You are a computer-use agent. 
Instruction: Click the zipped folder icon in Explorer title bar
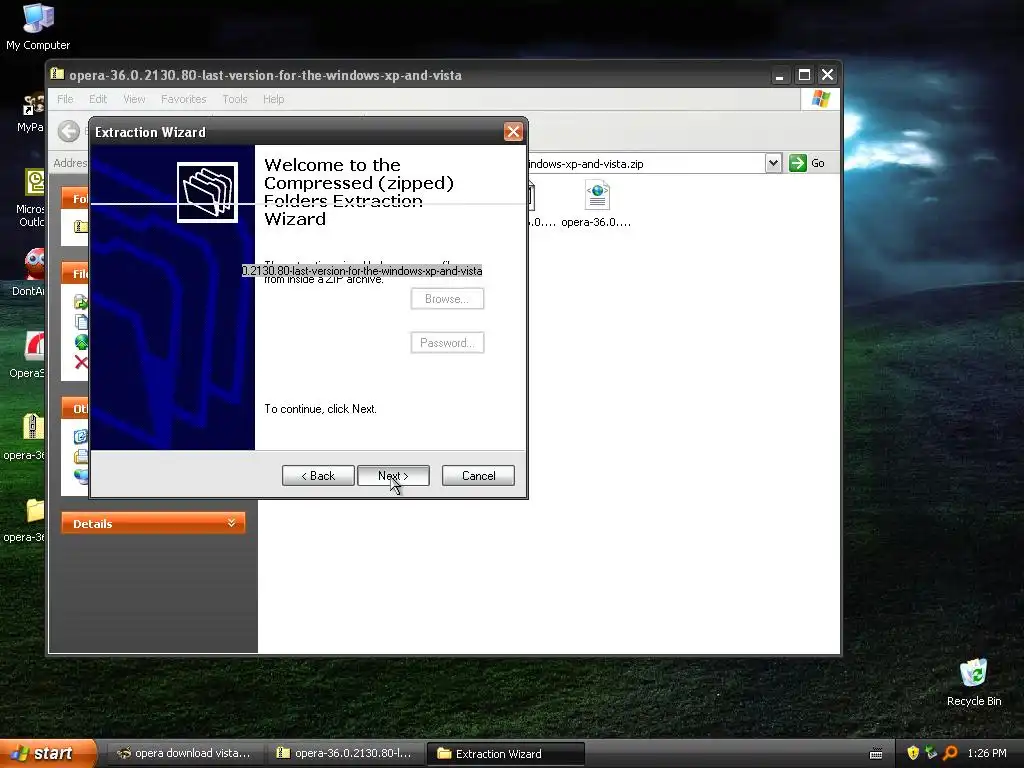57,74
